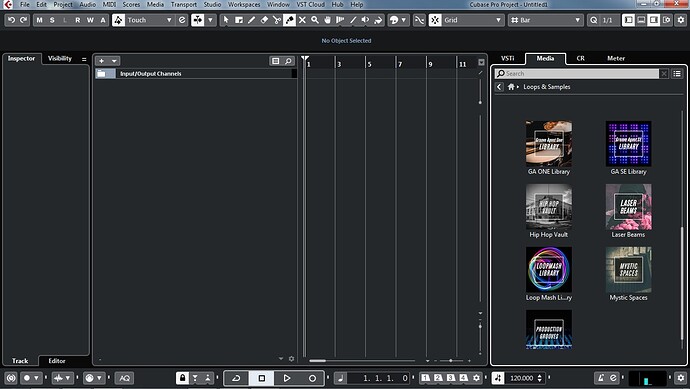690x389 pixels.
Task: Select the Draw pencil tool
Action: (x=251, y=20)
